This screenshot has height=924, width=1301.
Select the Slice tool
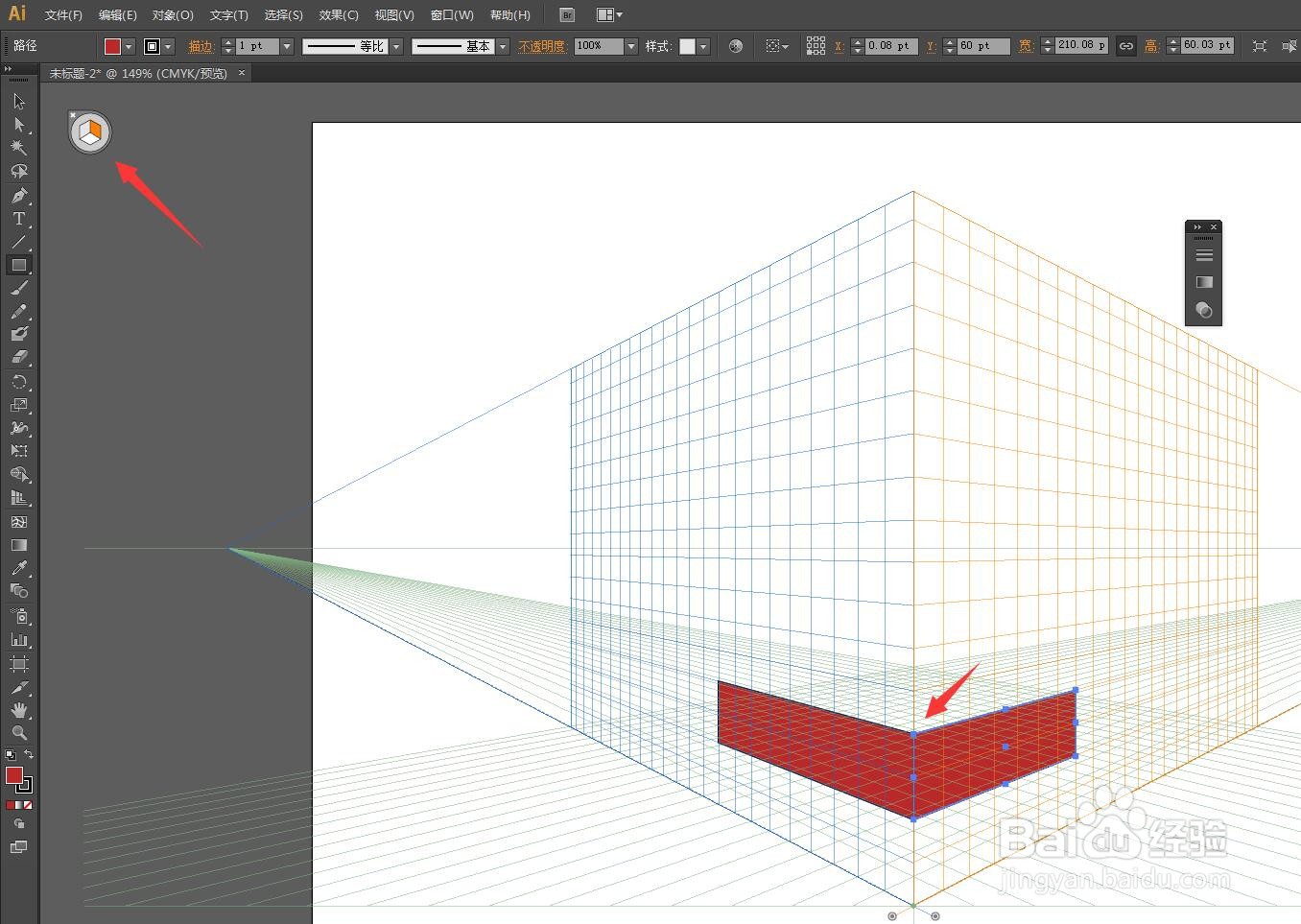tap(19, 687)
